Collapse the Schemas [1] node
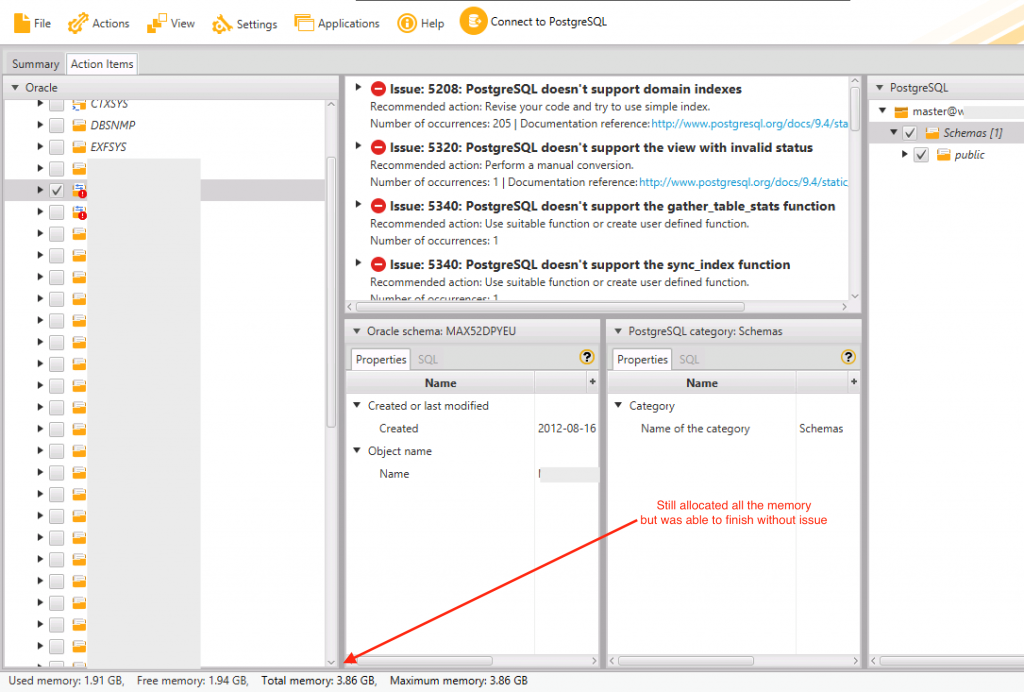 pos(894,133)
